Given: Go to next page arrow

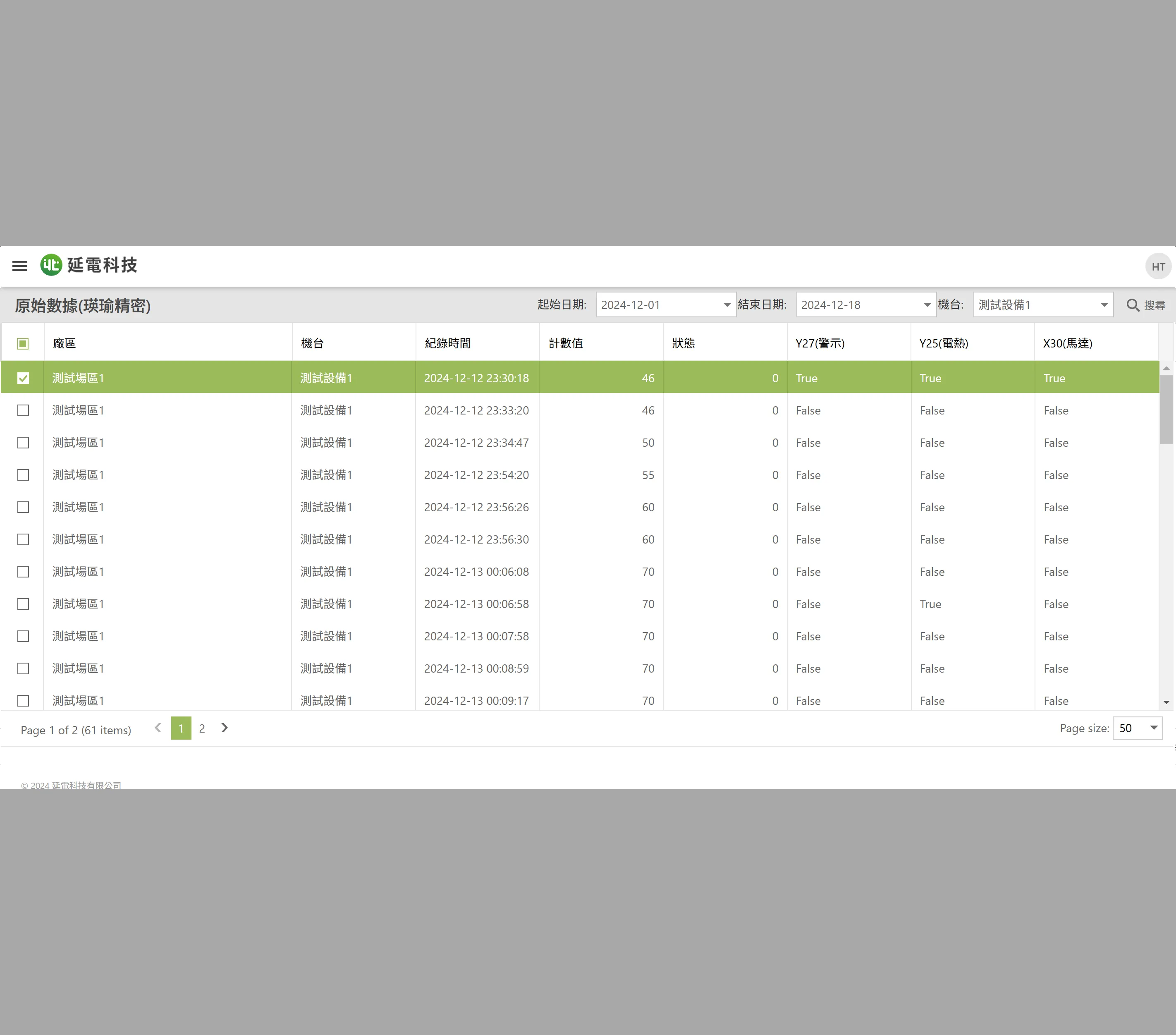Looking at the screenshot, I should [x=225, y=728].
